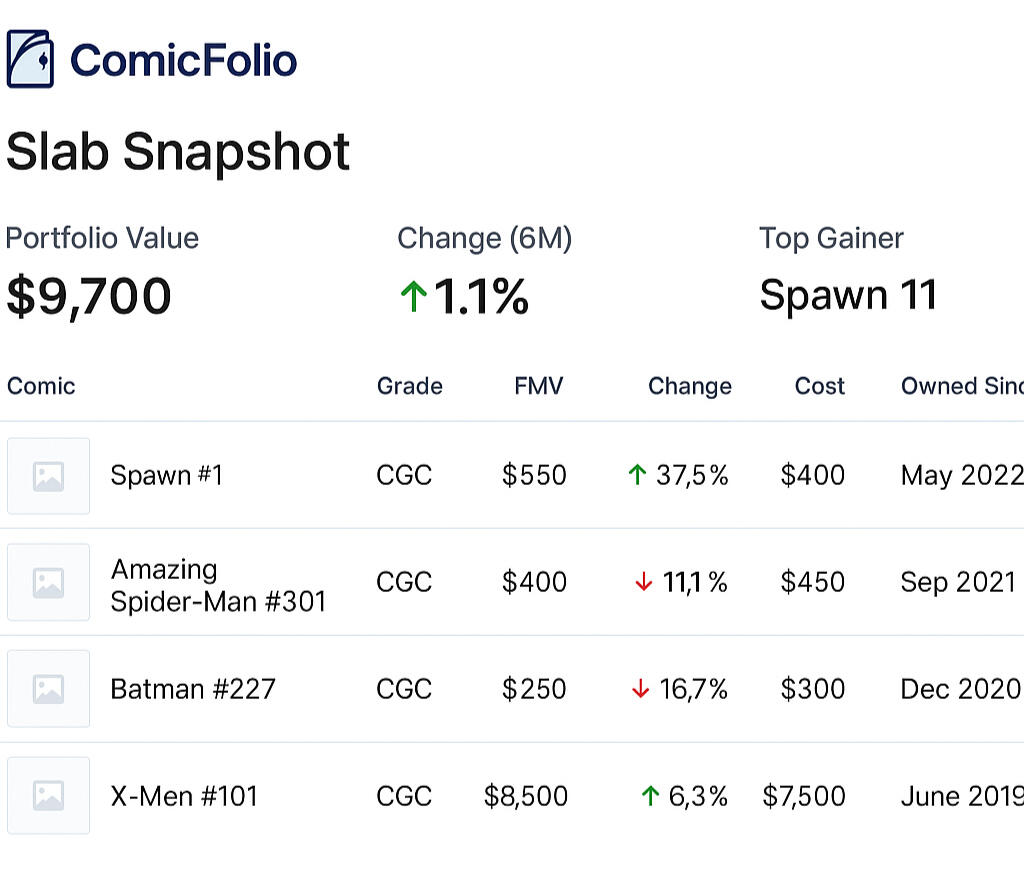Screen dimensions: 1024x876
Task: Select the up arrow next to Spawn #1's gain
Action: [x=637, y=475]
